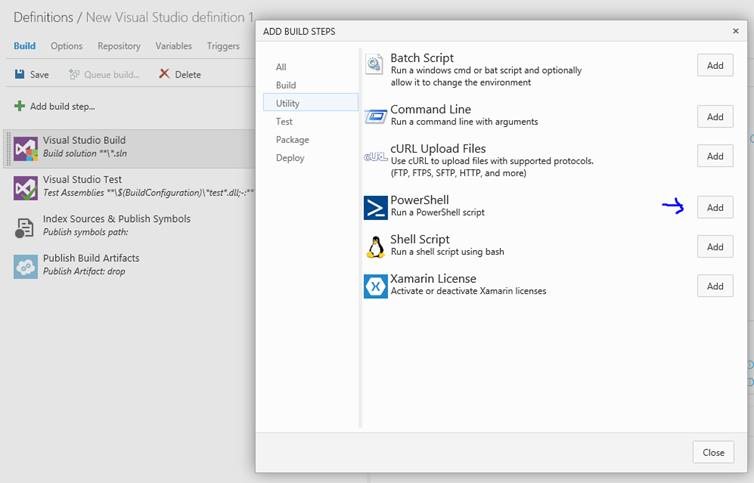Click the PowerShell icon
This screenshot has width=754, height=483.
pyautogui.click(x=376, y=208)
